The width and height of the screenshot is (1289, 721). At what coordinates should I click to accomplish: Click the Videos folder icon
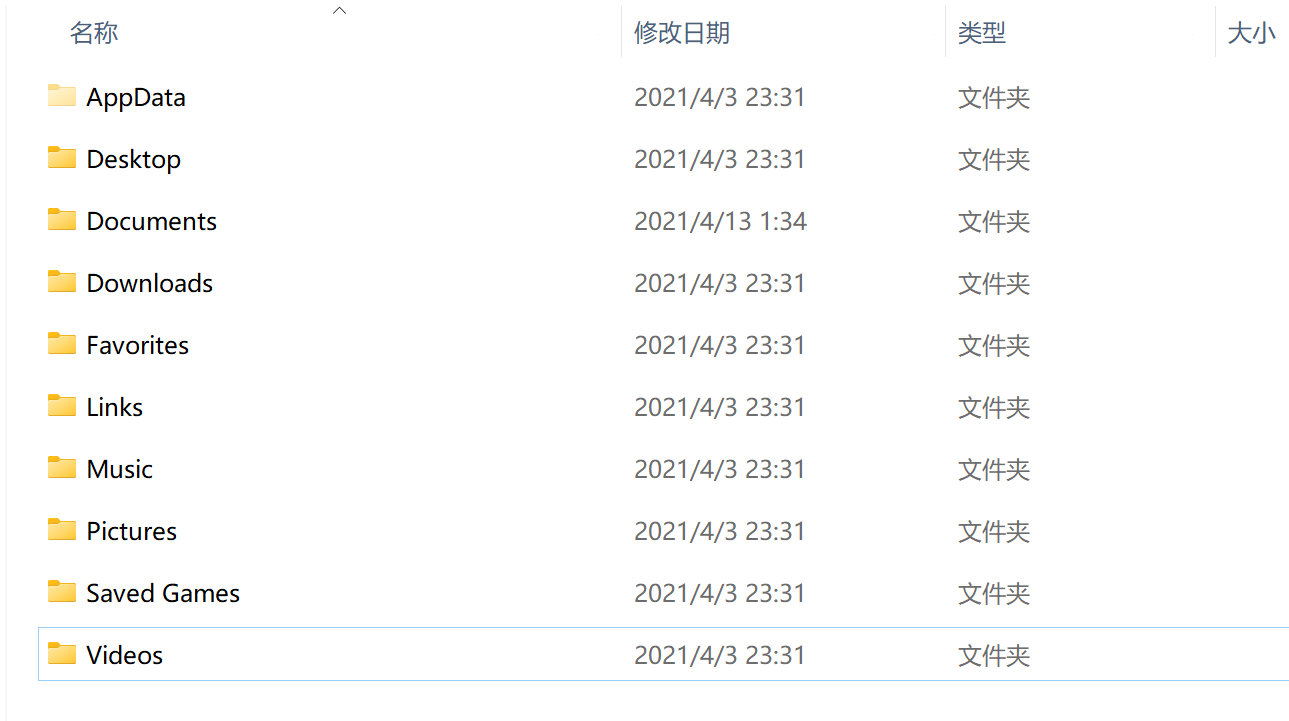pyautogui.click(x=62, y=654)
